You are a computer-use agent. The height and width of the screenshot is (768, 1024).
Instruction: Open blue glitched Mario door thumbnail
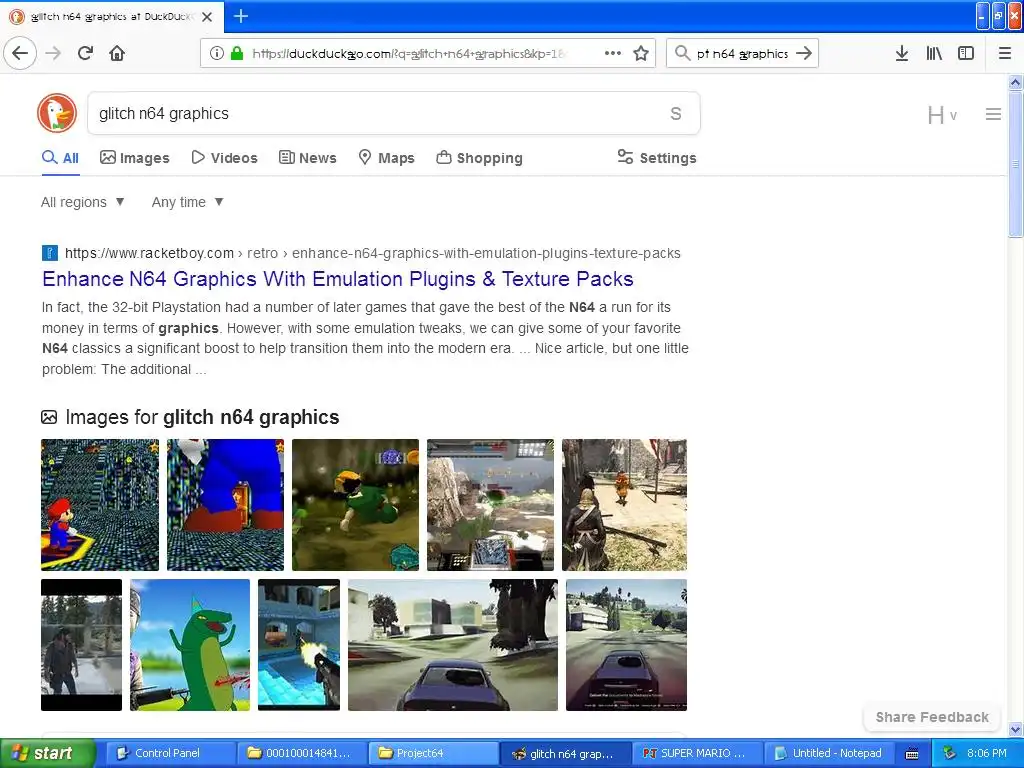coord(225,505)
